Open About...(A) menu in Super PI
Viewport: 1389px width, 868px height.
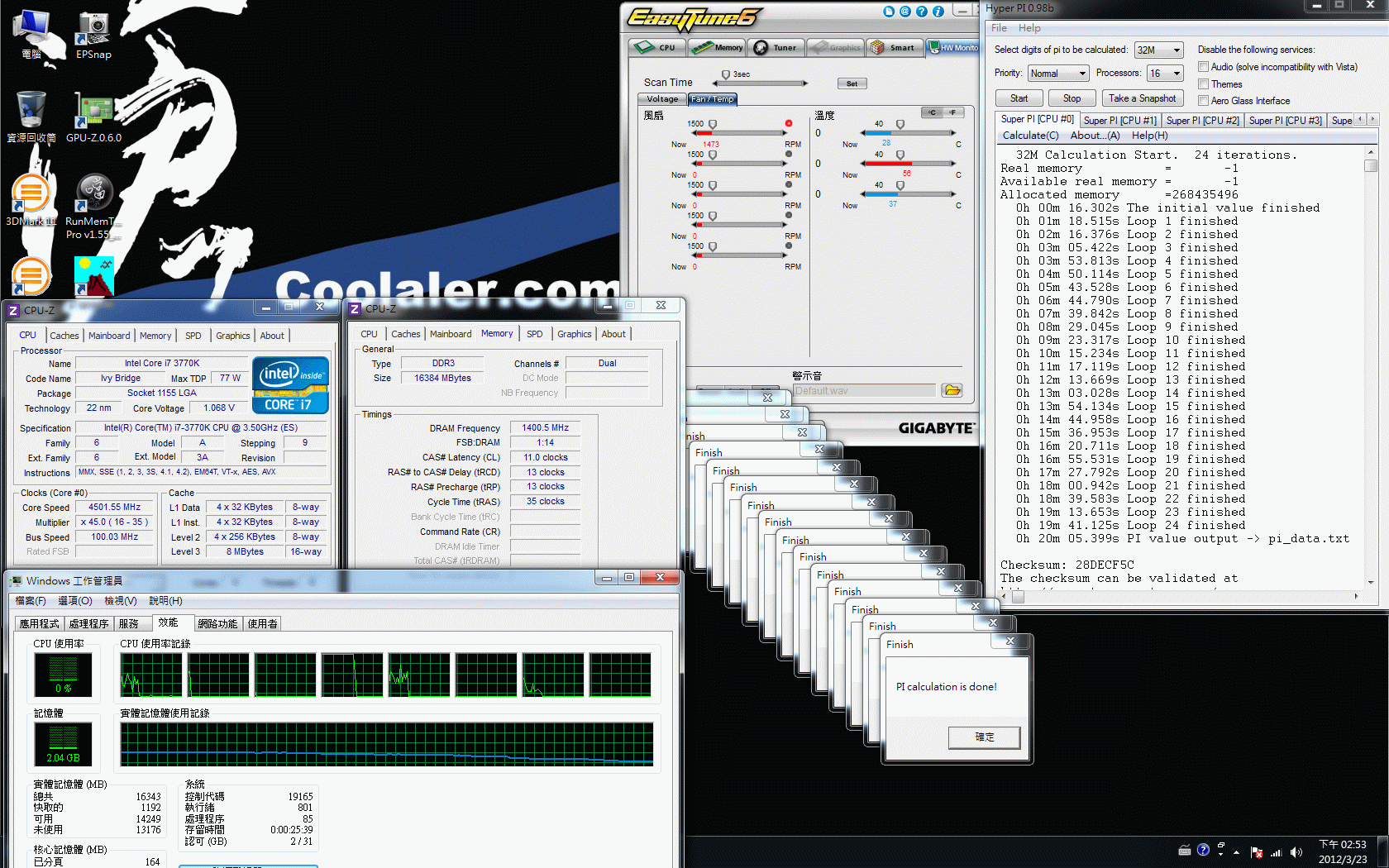pyautogui.click(x=1095, y=136)
